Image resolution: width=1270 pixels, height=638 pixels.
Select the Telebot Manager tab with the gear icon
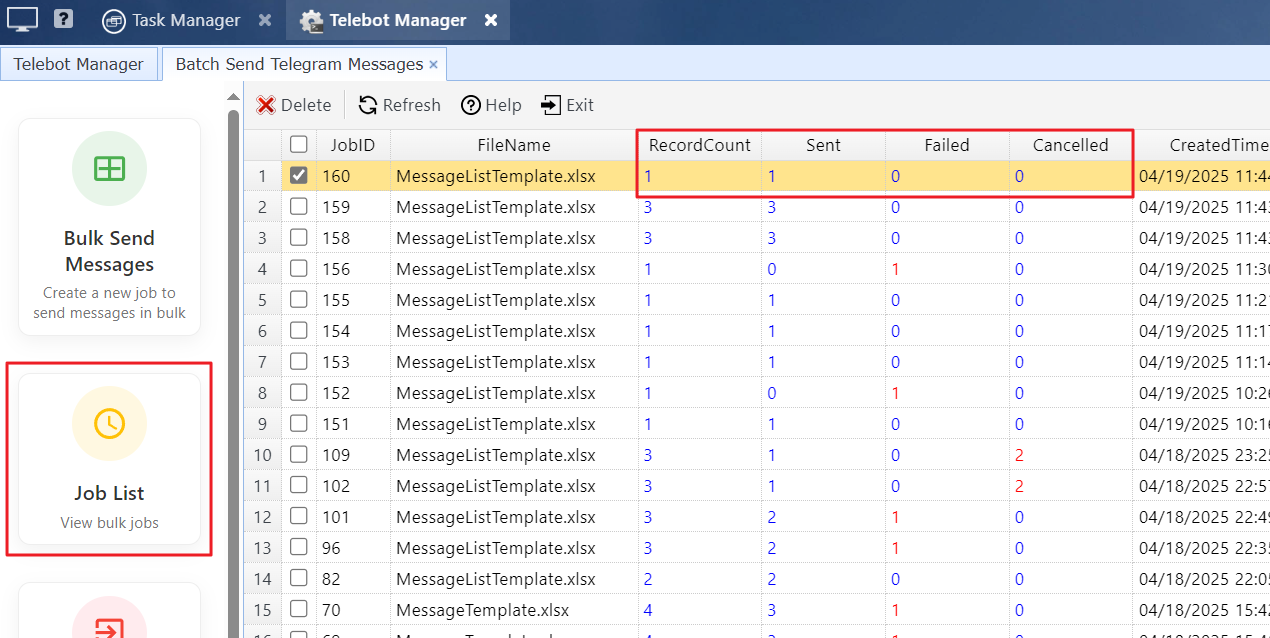[x=397, y=20]
